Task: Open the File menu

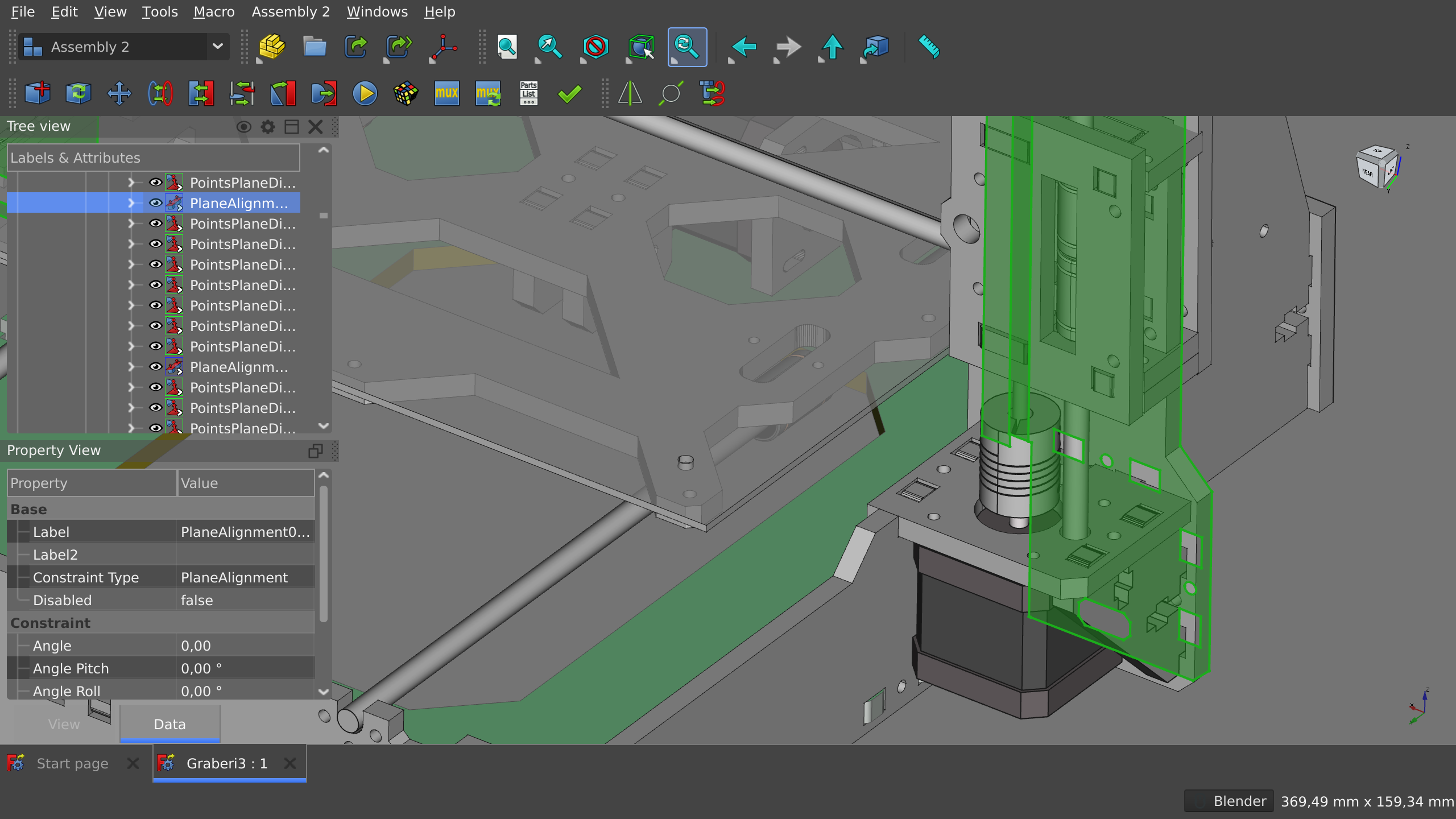Action: click(23, 12)
